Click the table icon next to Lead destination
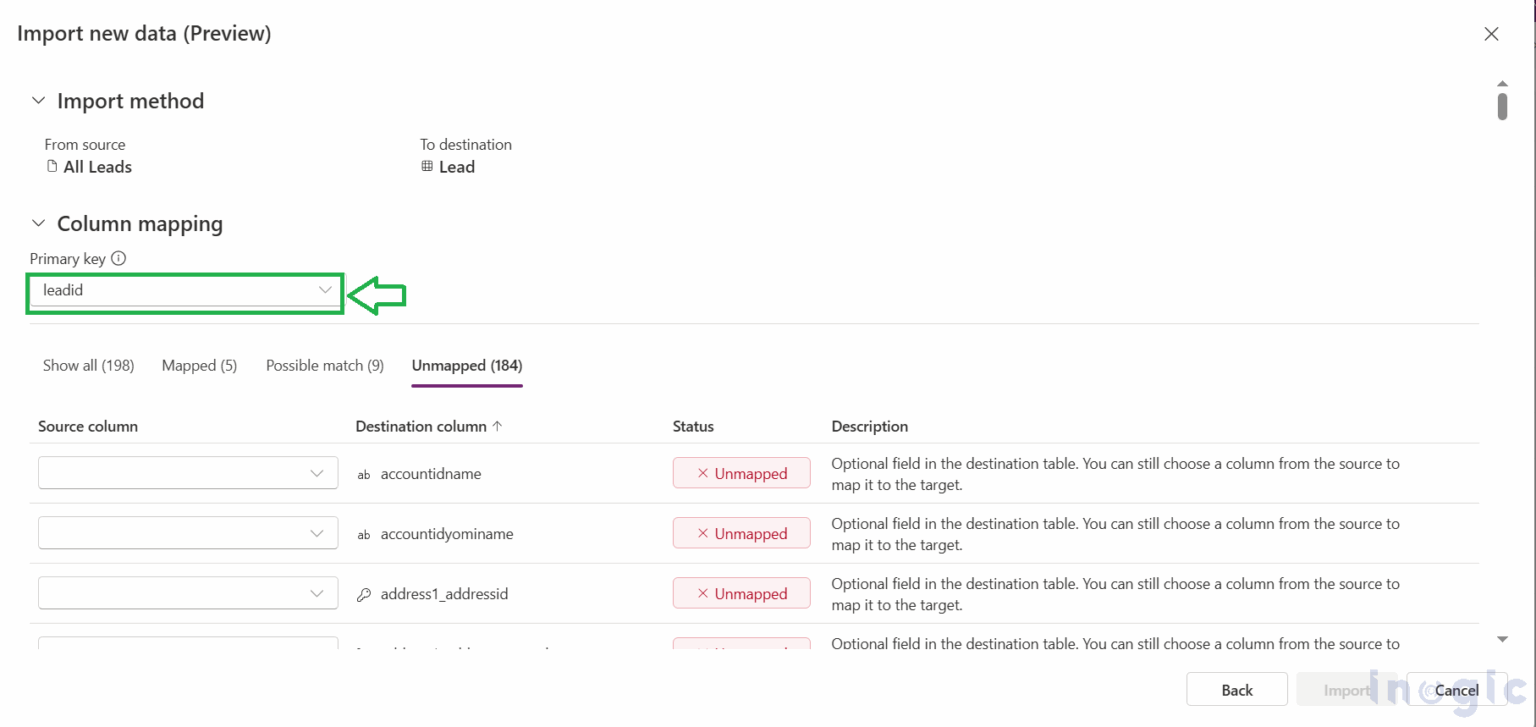Viewport: 1536px width, 727px height. coord(428,167)
